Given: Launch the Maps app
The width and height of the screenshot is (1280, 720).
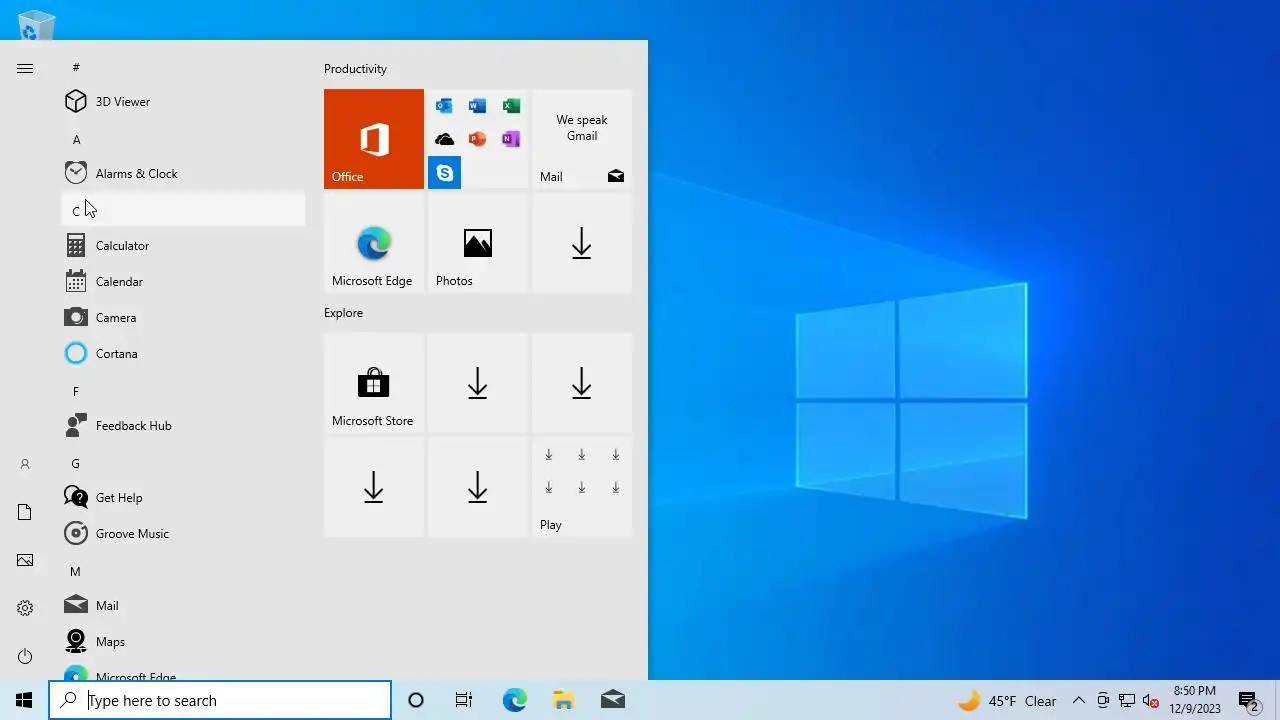Looking at the screenshot, I should click(x=183, y=641).
